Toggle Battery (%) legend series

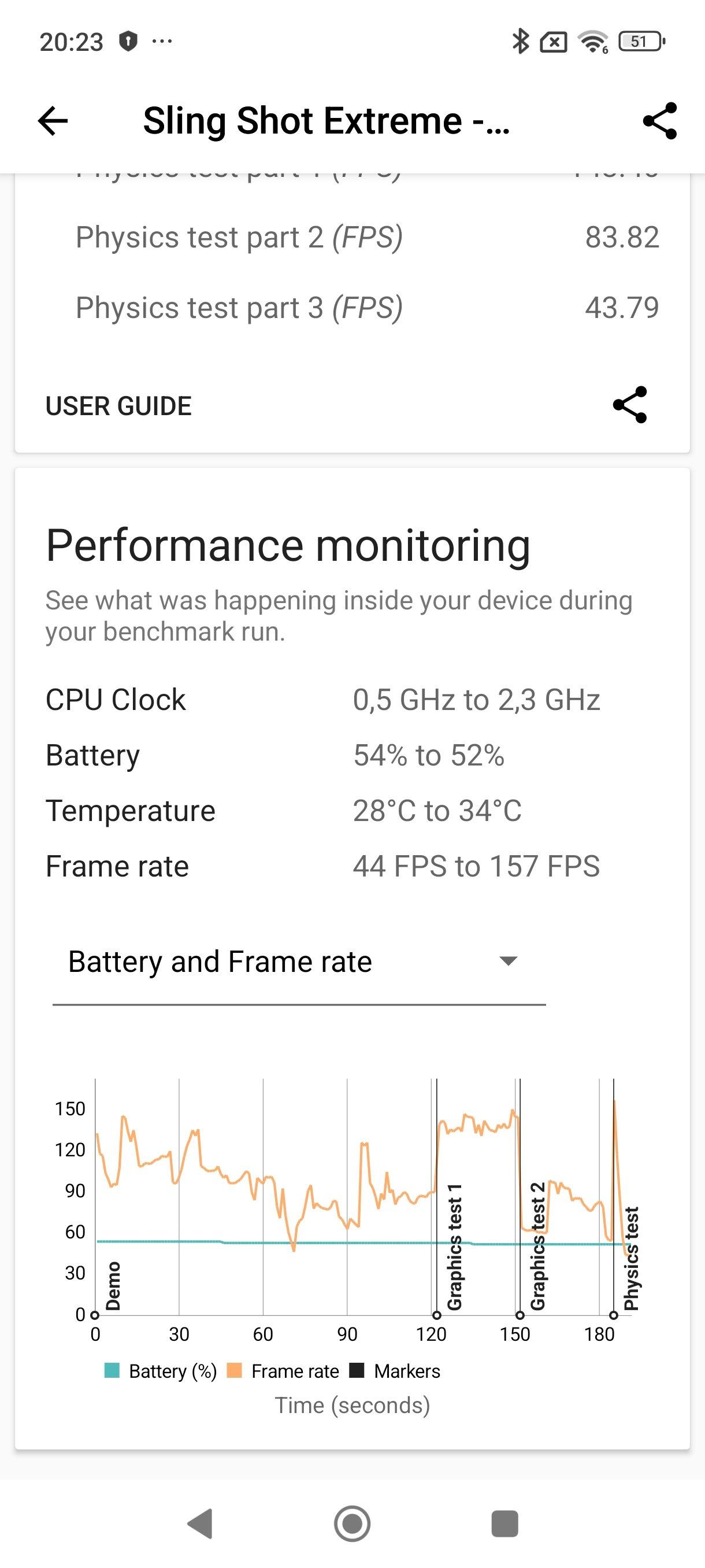pyautogui.click(x=160, y=1371)
